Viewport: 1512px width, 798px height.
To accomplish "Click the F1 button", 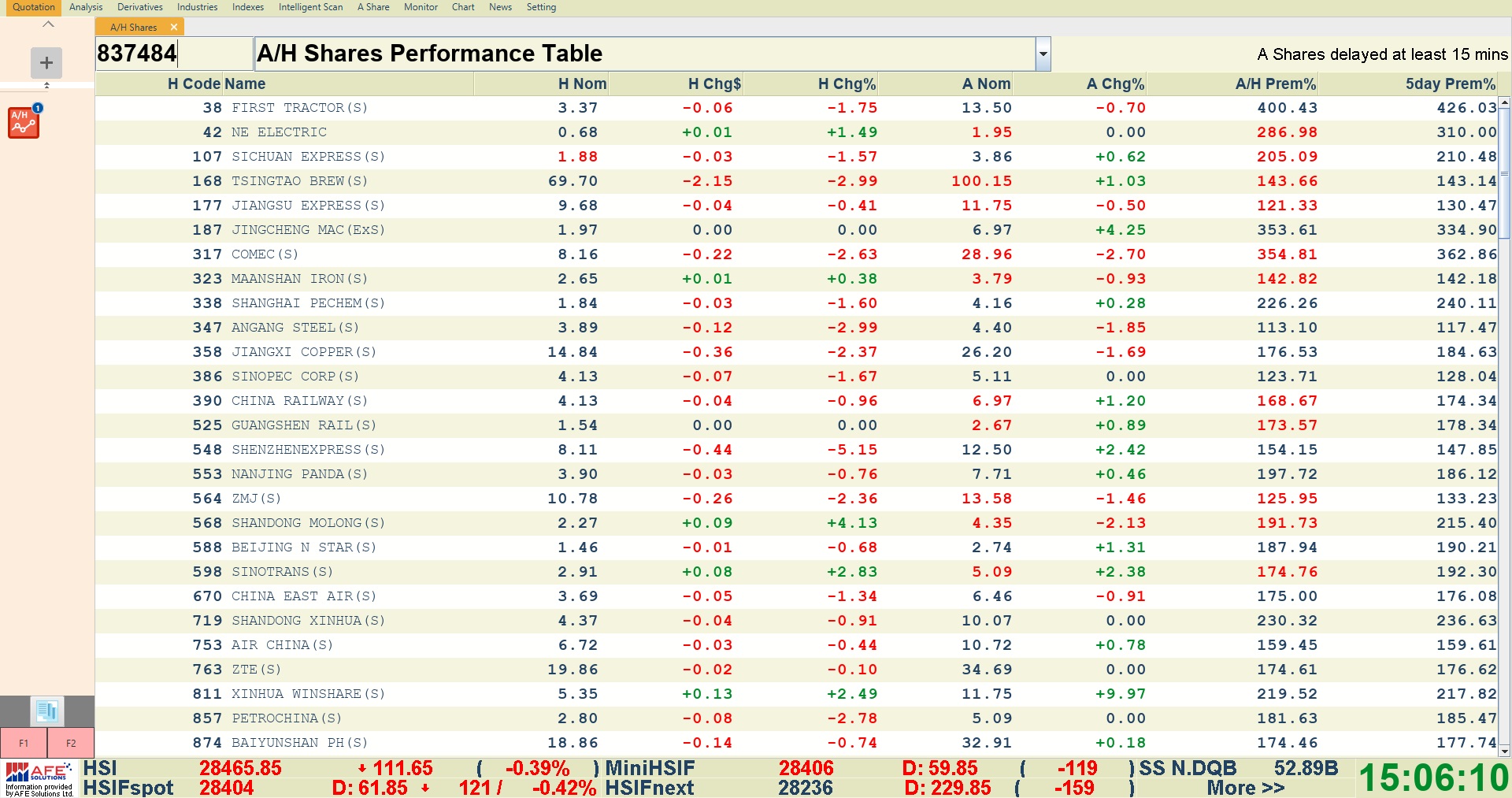I will tap(24, 743).
